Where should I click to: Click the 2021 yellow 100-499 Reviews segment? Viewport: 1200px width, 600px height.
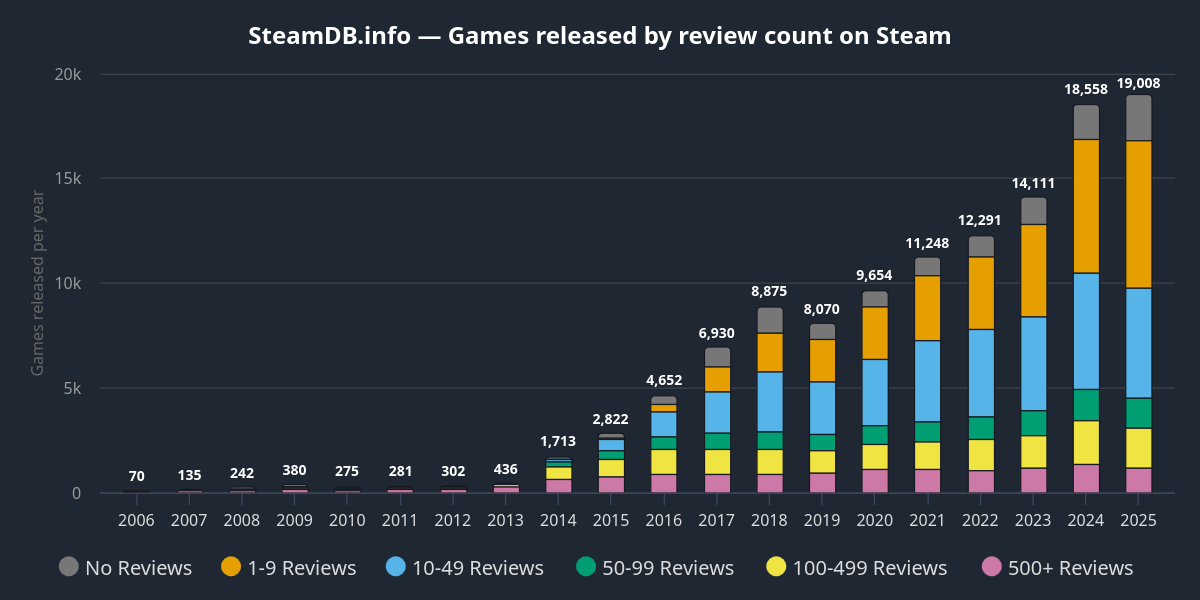[x=928, y=455]
